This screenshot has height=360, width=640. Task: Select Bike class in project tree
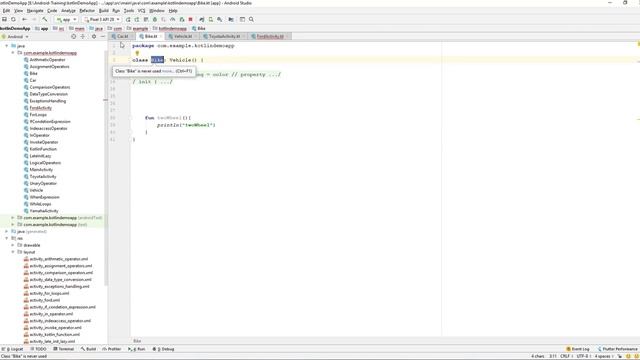point(33,73)
